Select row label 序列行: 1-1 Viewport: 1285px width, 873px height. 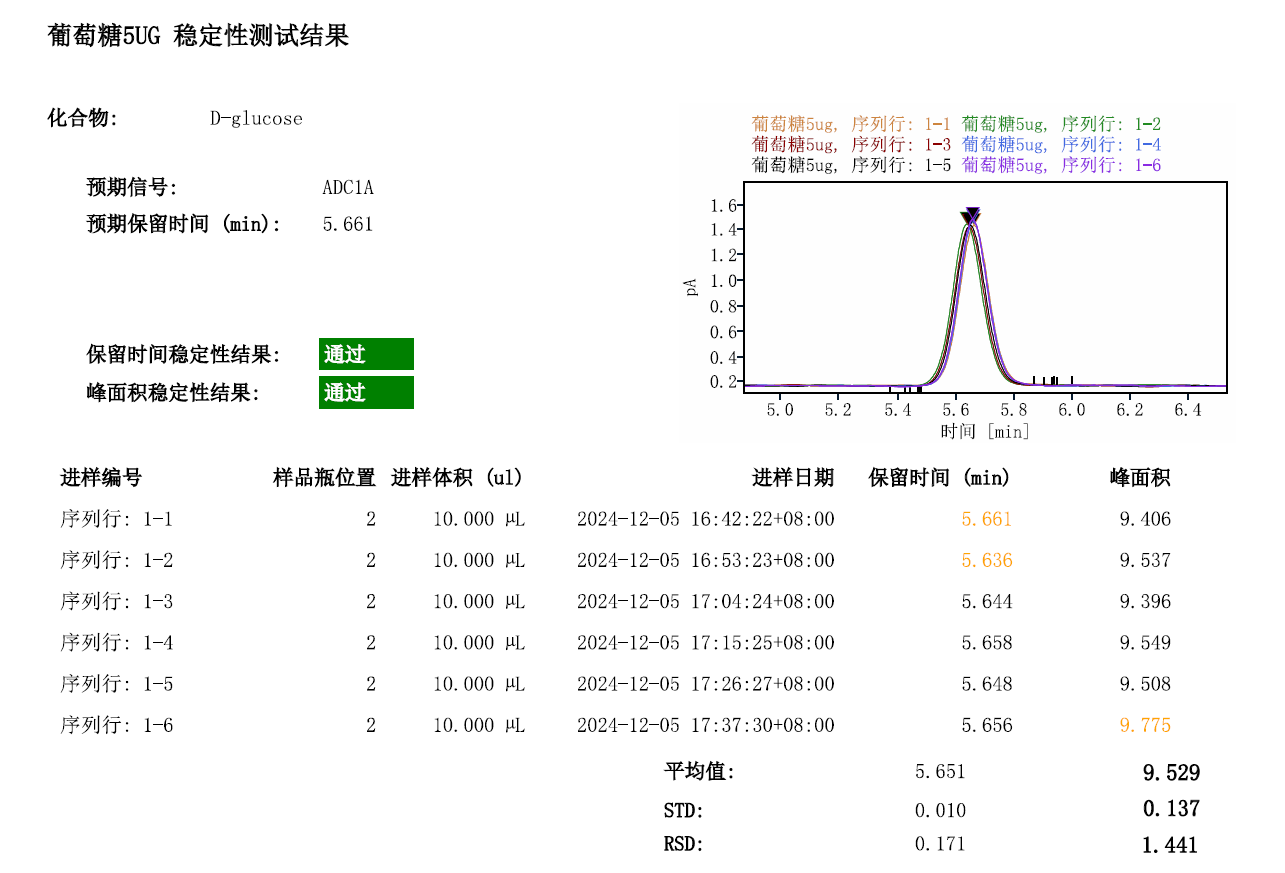point(117,520)
